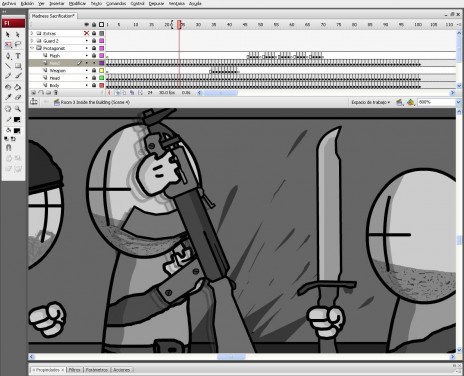Click the delete layer trash icon
Image resolution: width=464 pixels, height=376 pixels.
point(56,93)
